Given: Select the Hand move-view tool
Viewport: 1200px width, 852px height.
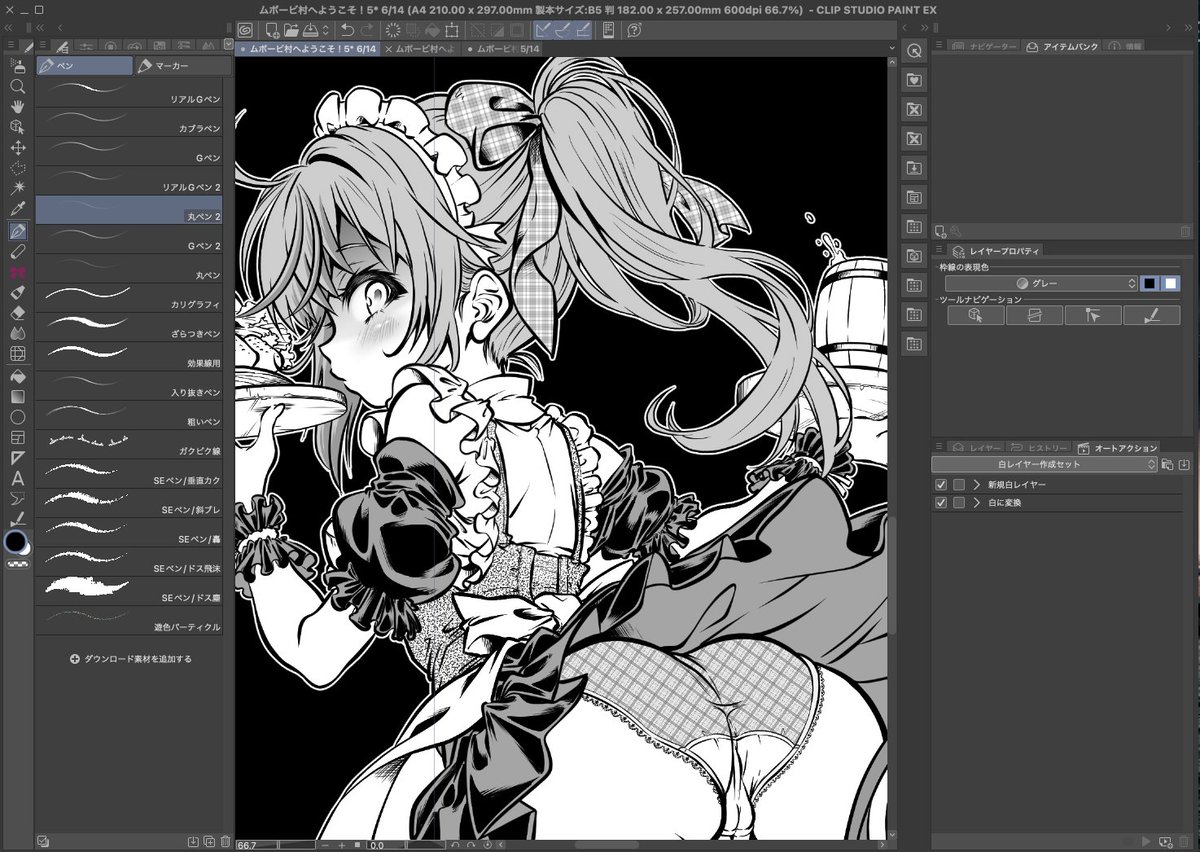Looking at the screenshot, I should (x=17, y=107).
